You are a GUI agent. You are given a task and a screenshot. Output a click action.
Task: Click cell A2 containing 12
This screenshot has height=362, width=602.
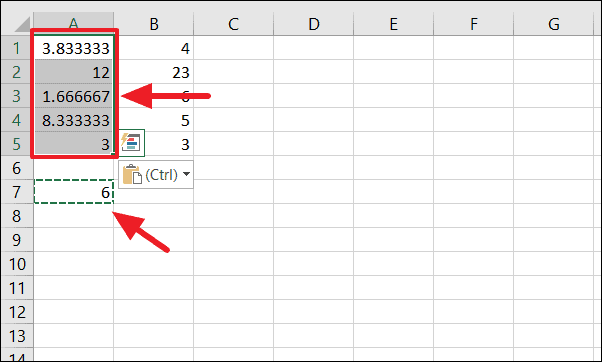74,72
